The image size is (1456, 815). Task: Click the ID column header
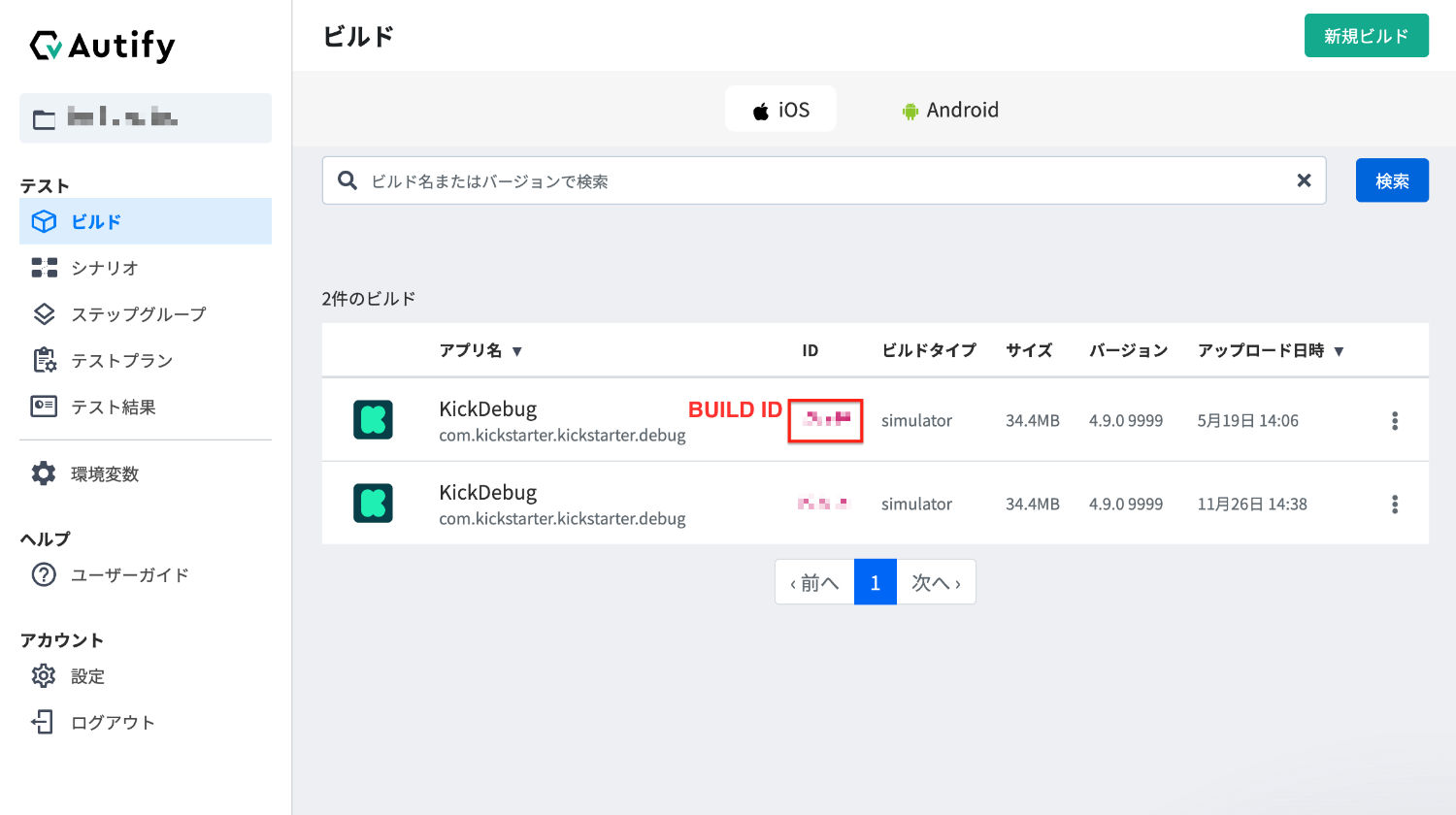click(x=811, y=350)
